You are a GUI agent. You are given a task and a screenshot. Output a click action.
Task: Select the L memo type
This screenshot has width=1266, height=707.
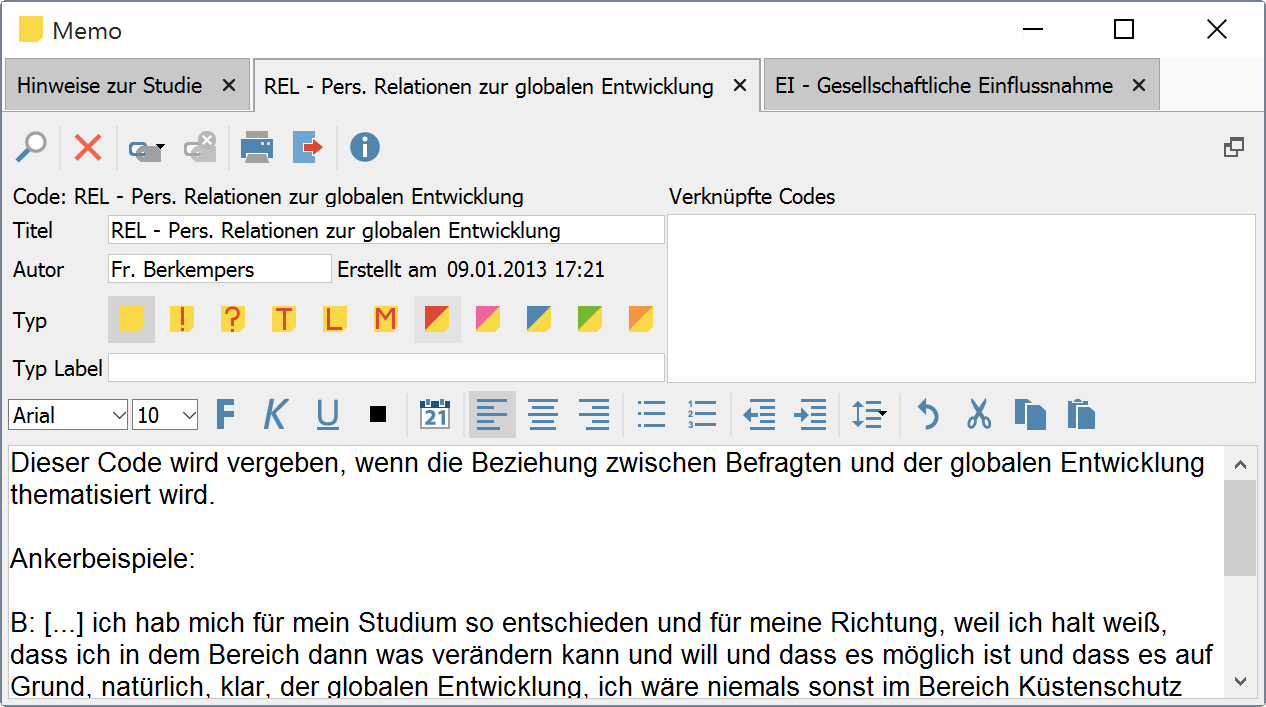tap(335, 319)
